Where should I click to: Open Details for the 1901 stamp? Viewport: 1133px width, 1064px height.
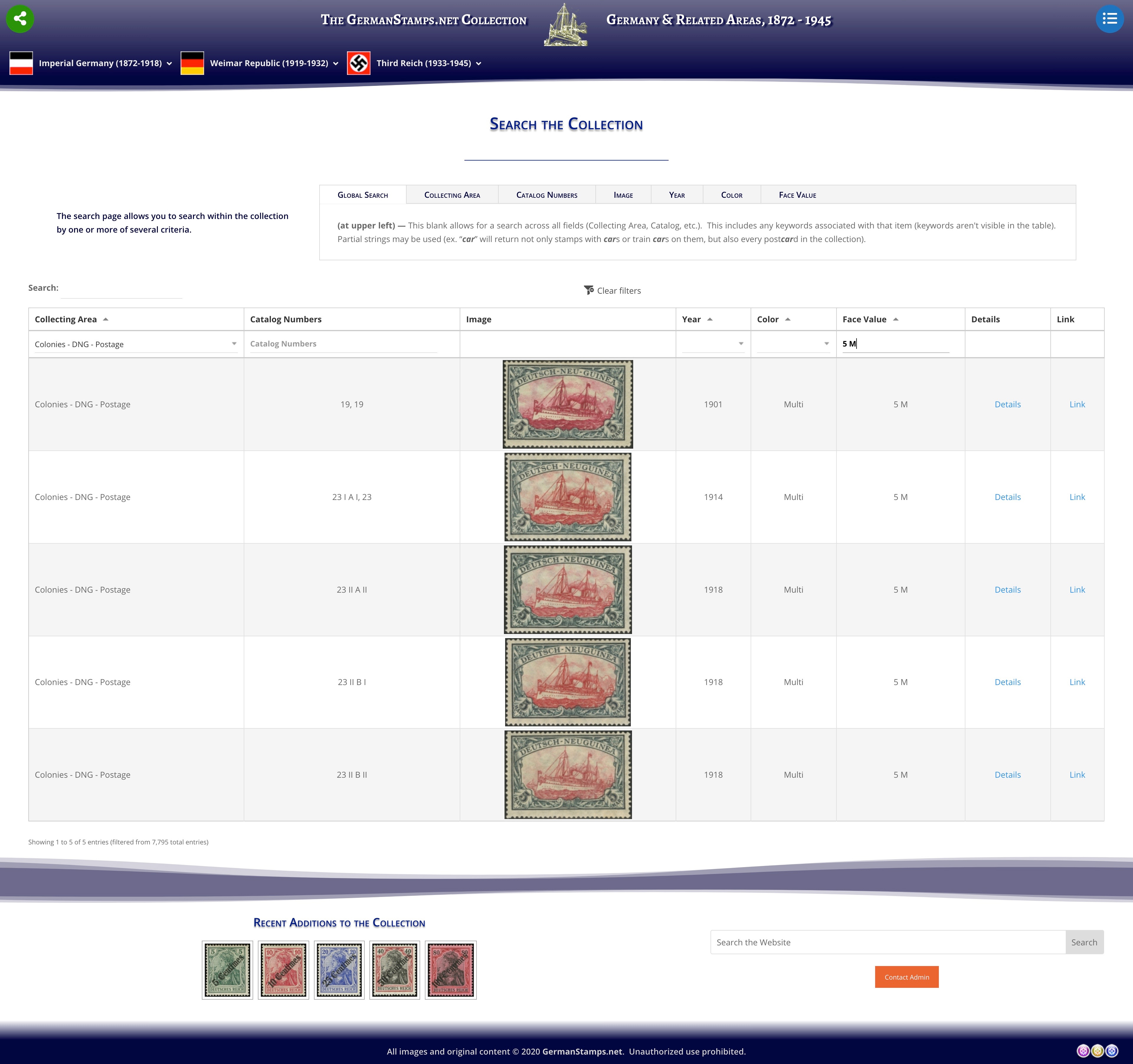click(x=1008, y=404)
